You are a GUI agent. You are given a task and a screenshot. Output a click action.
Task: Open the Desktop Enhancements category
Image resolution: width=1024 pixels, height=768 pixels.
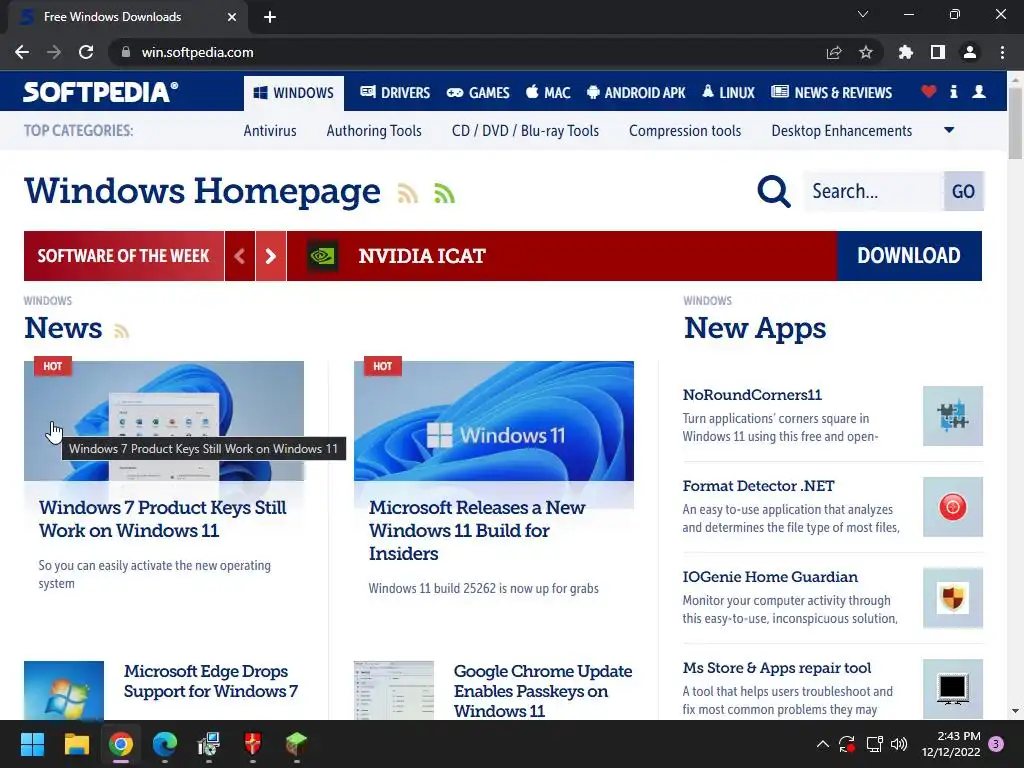pyautogui.click(x=841, y=131)
